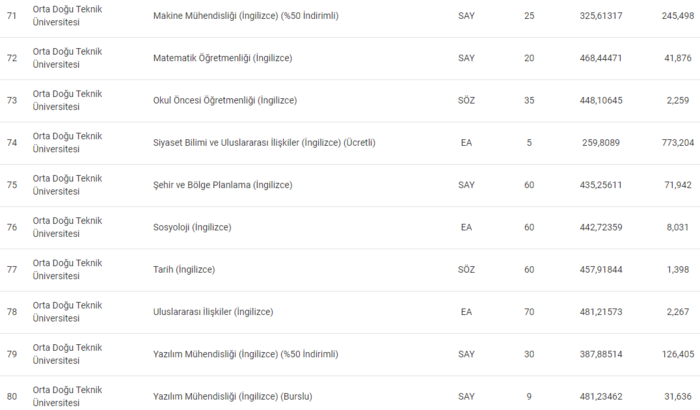Open Sosyoloji (İngilizce) program entry
Screen dimensions: 700x410
[x=192, y=228]
